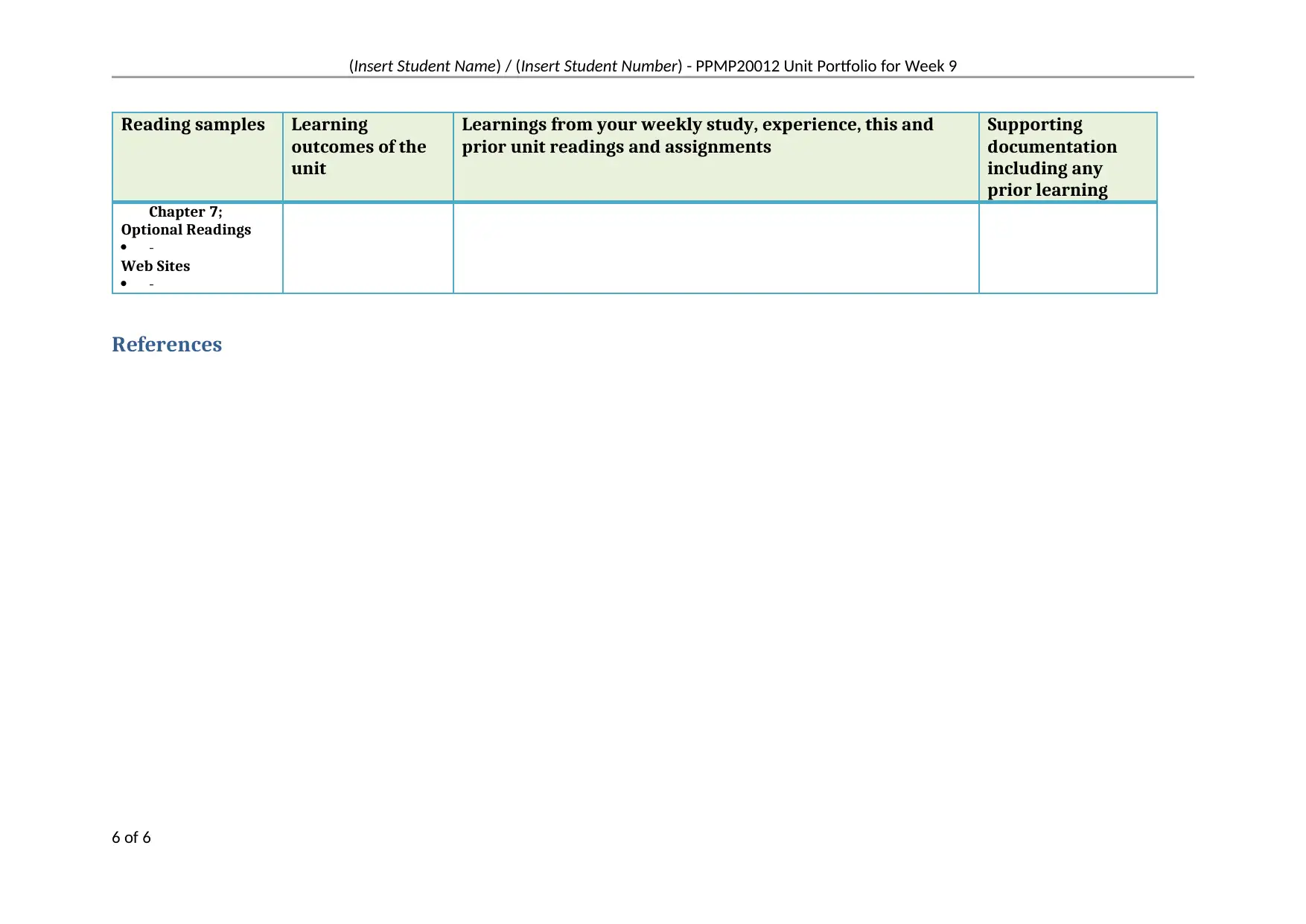Click 'Web Sites' label in table

pos(156,267)
